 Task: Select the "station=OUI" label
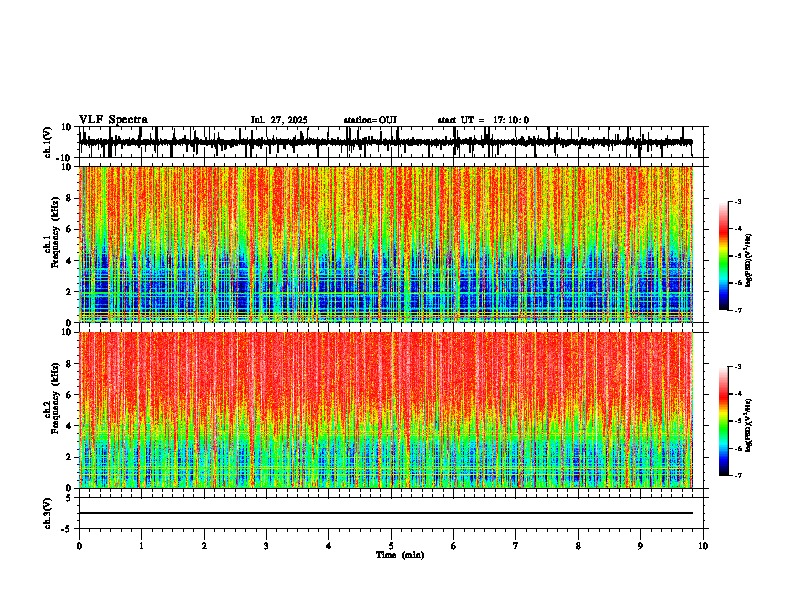point(370,120)
